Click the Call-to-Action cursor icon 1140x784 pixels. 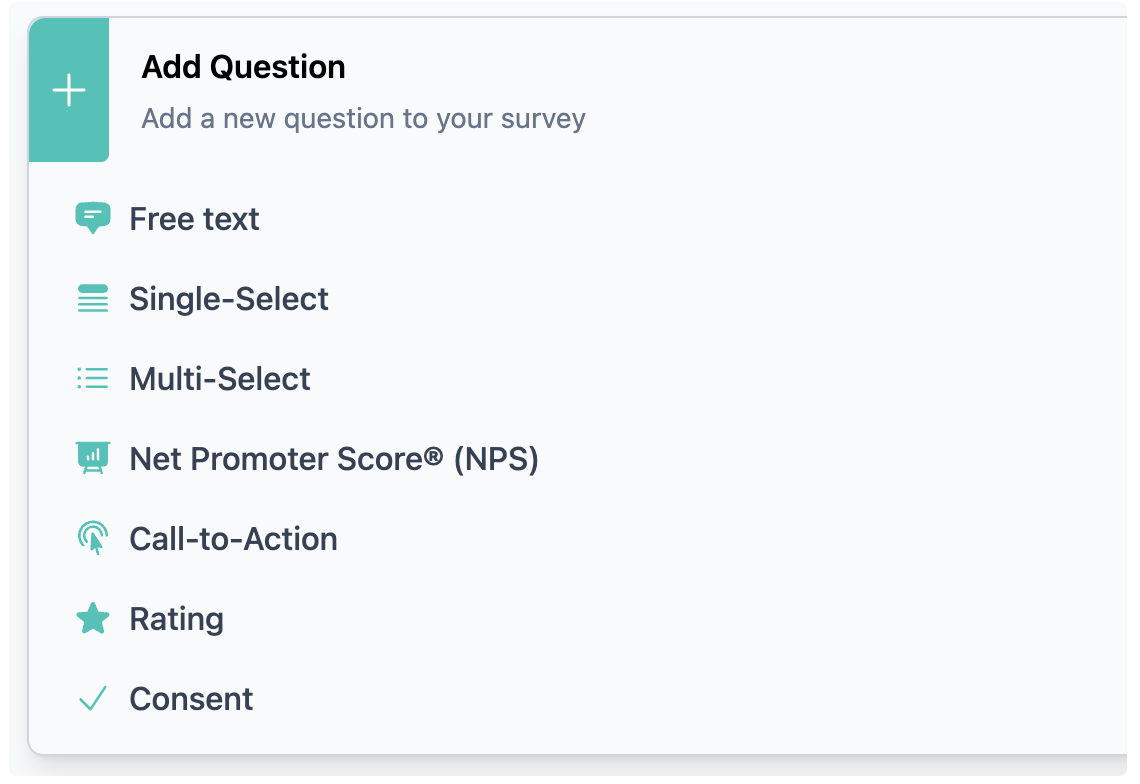point(93,538)
